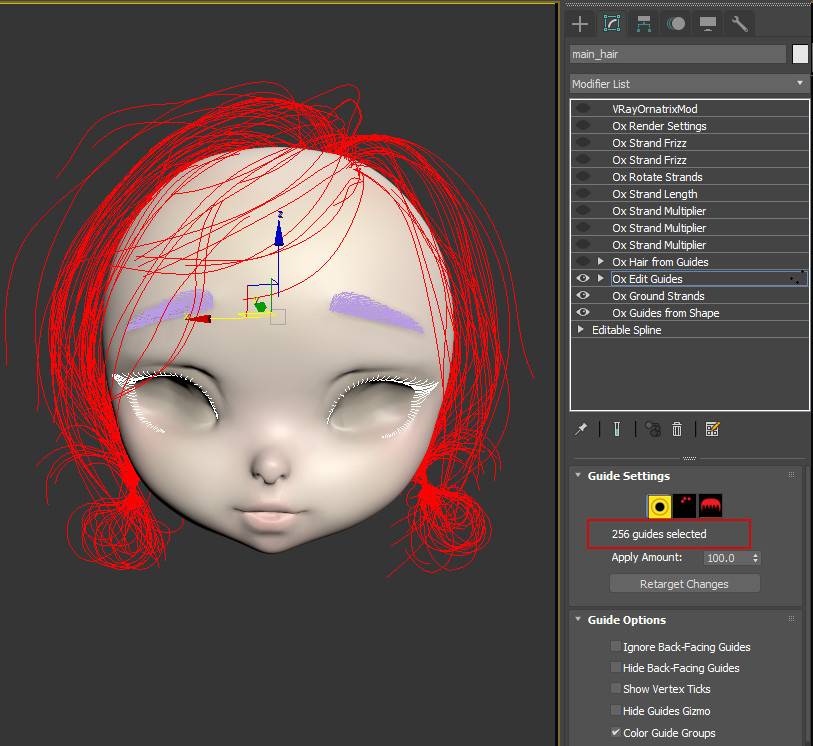Select the guide roots selection mode icon
This screenshot has height=746, width=813.
pyautogui.click(x=659, y=506)
